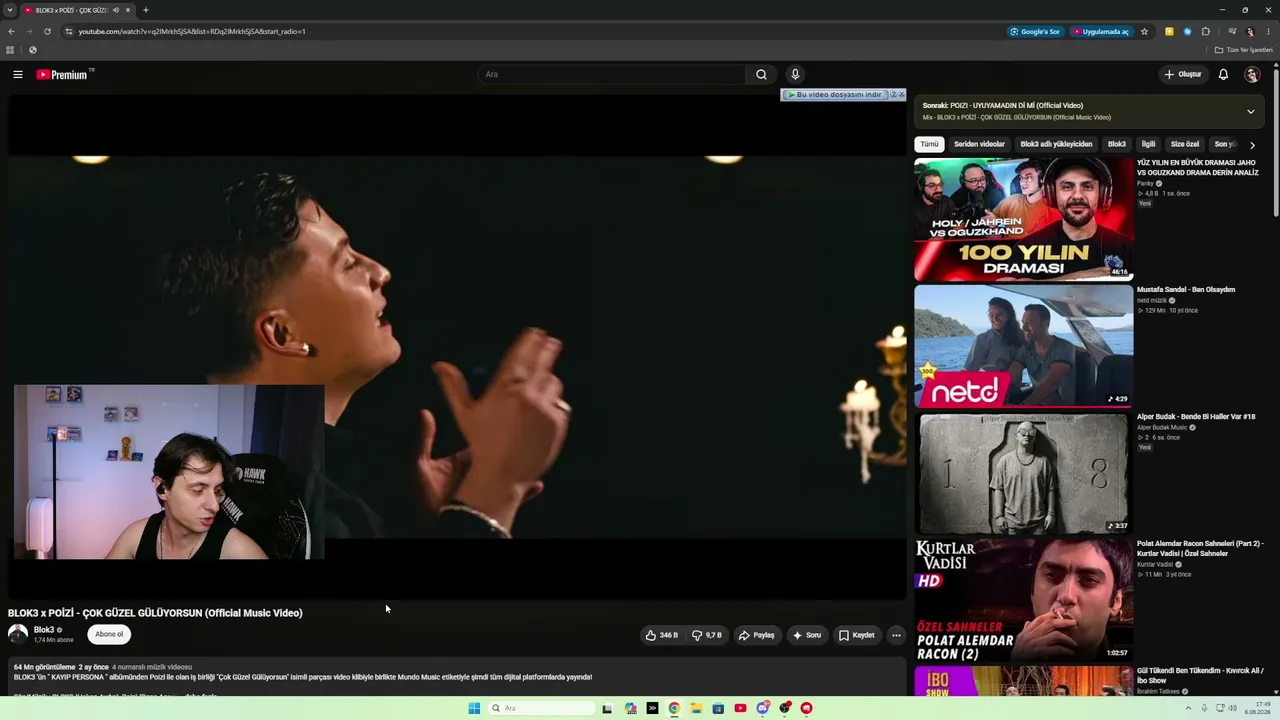Open the YouTube app on the taskbar
The height and width of the screenshot is (720, 1280).
point(740,708)
